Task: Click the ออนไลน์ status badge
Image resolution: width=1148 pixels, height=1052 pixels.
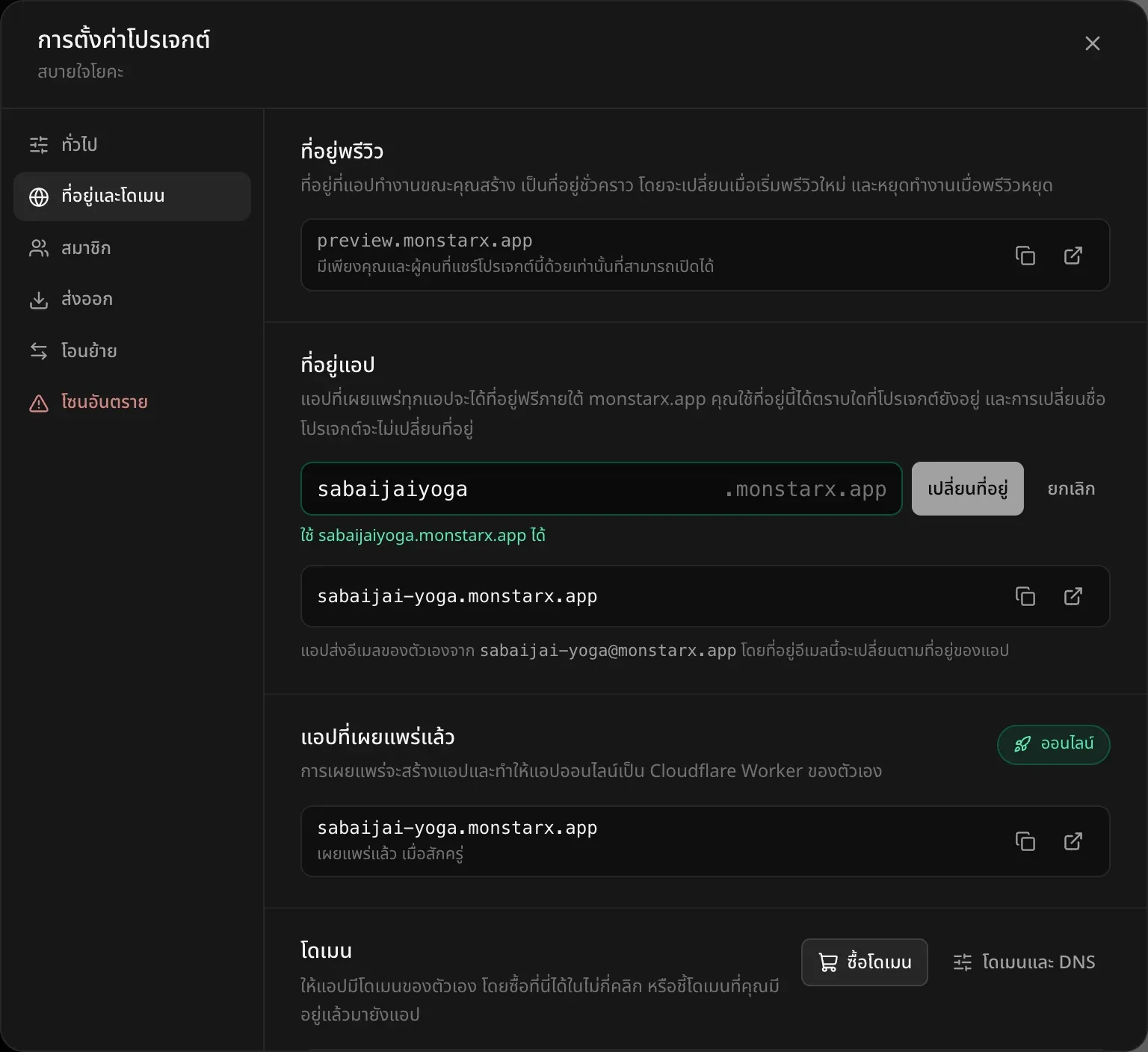Action: click(1054, 744)
